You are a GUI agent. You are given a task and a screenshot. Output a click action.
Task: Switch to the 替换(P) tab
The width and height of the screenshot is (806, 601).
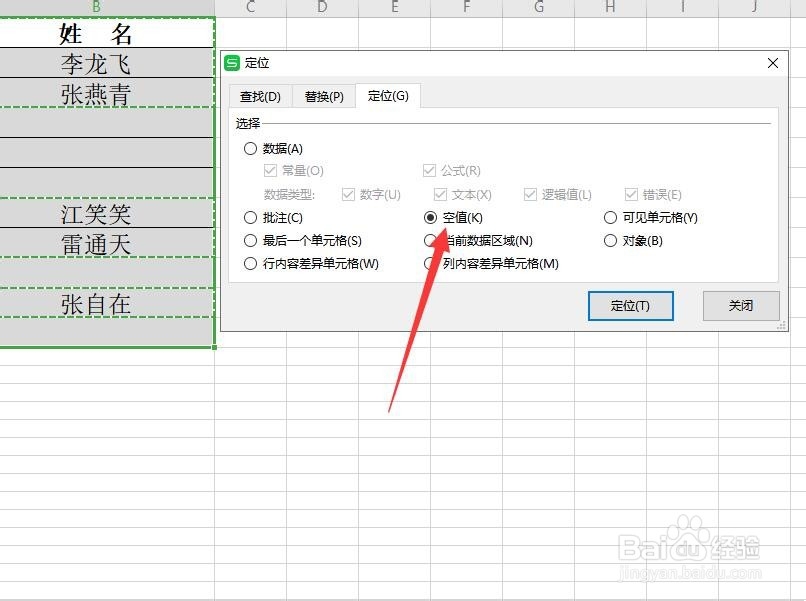point(323,96)
